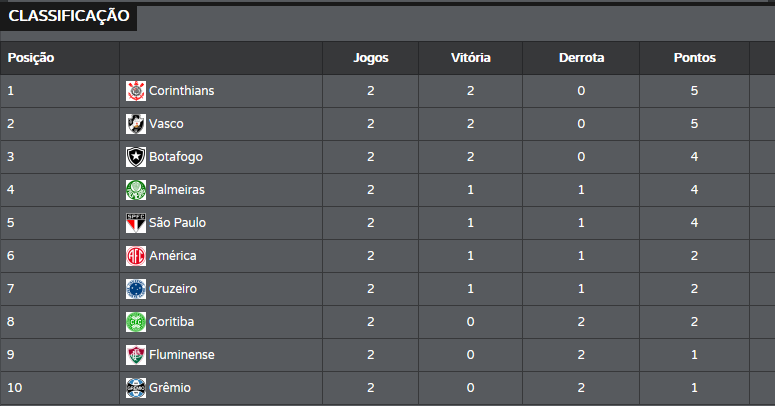775x406 pixels.
Task: Click the Corinthians club crest icon
Action: tap(135, 91)
